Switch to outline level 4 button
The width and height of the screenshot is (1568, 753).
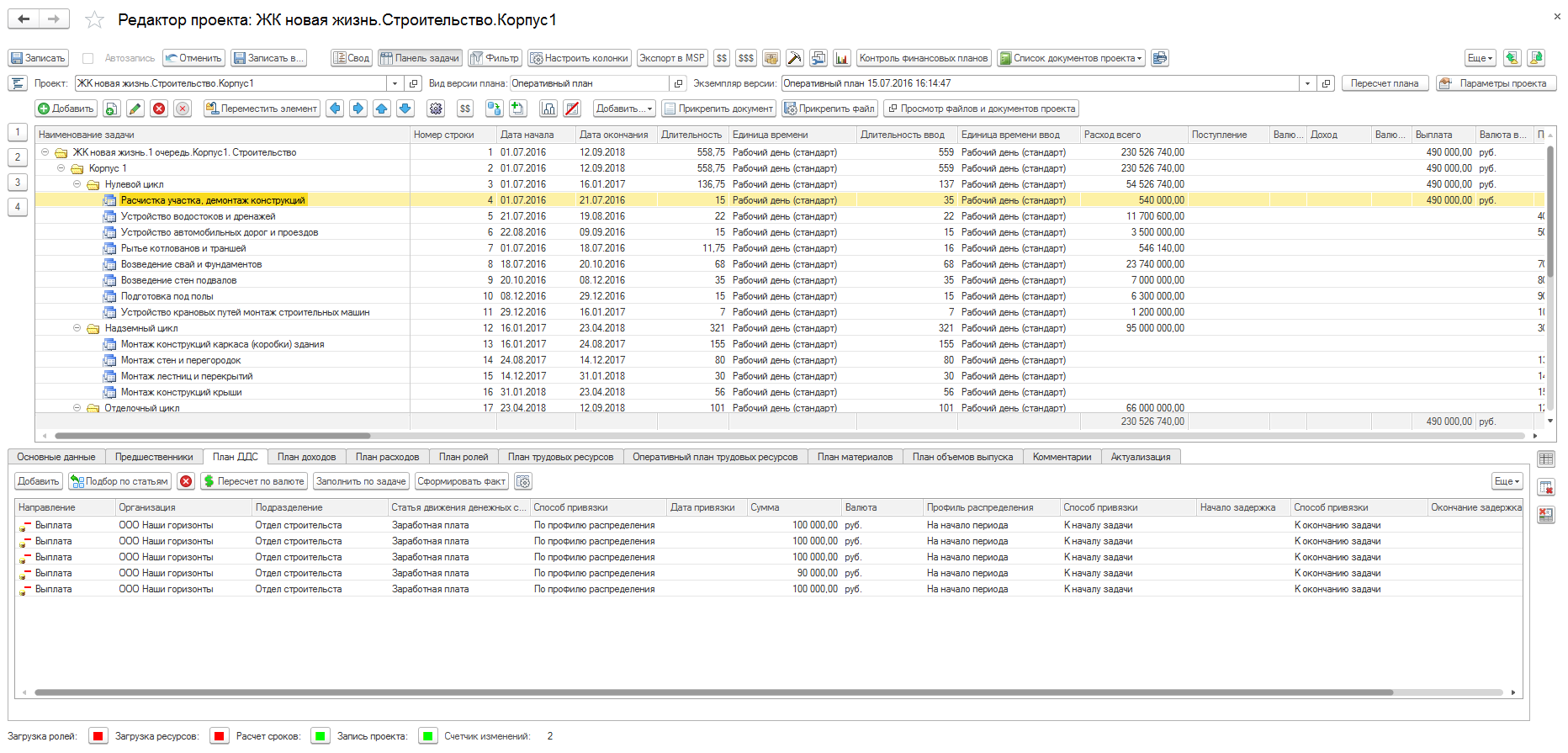point(18,207)
